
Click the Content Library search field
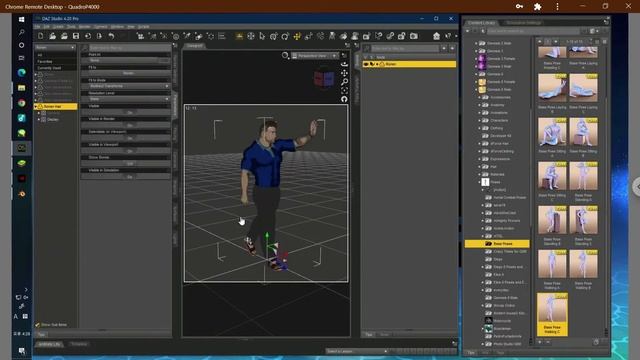tap(533, 31)
